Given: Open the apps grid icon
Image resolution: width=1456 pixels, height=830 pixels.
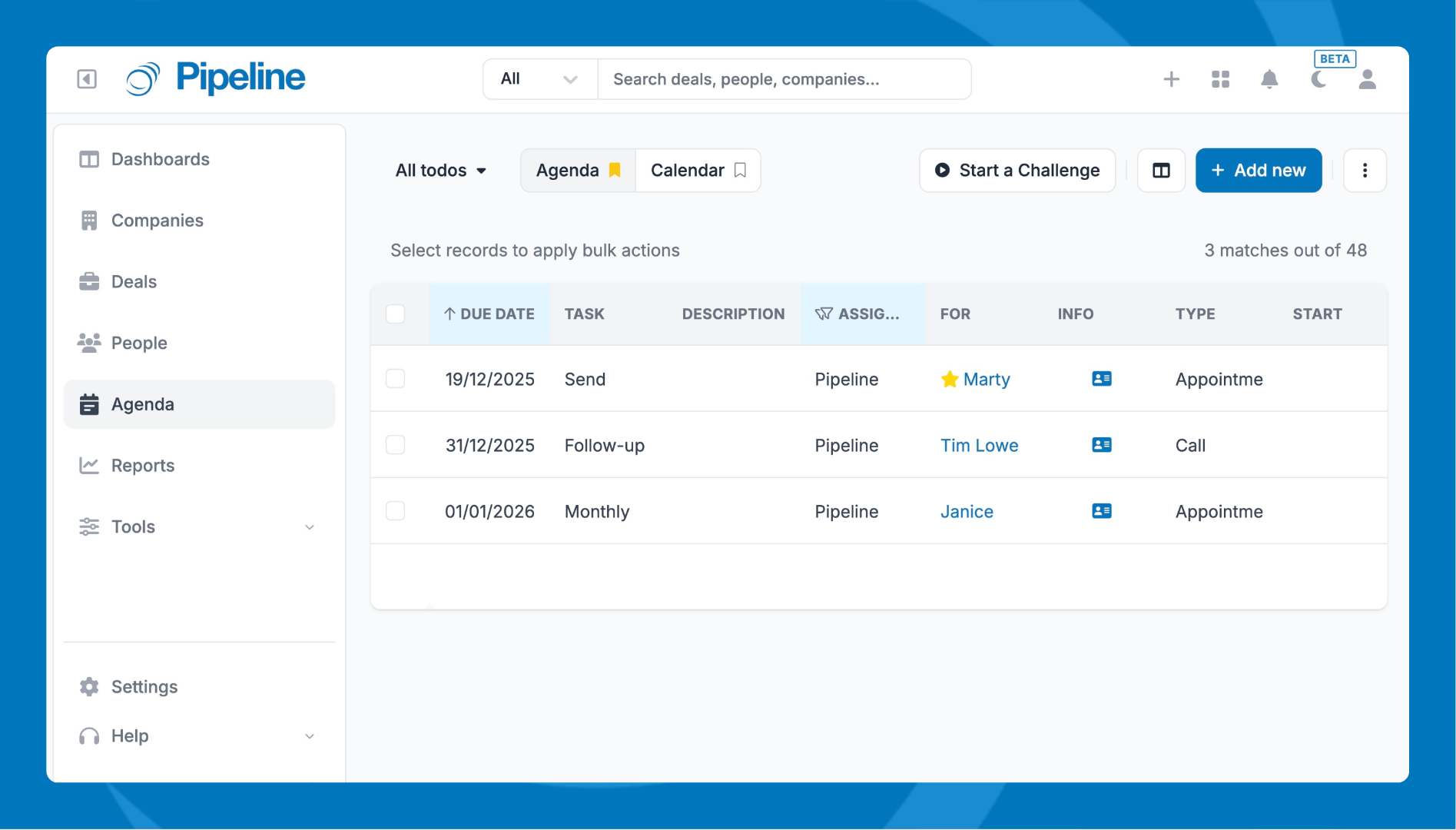Looking at the screenshot, I should coord(1220,79).
